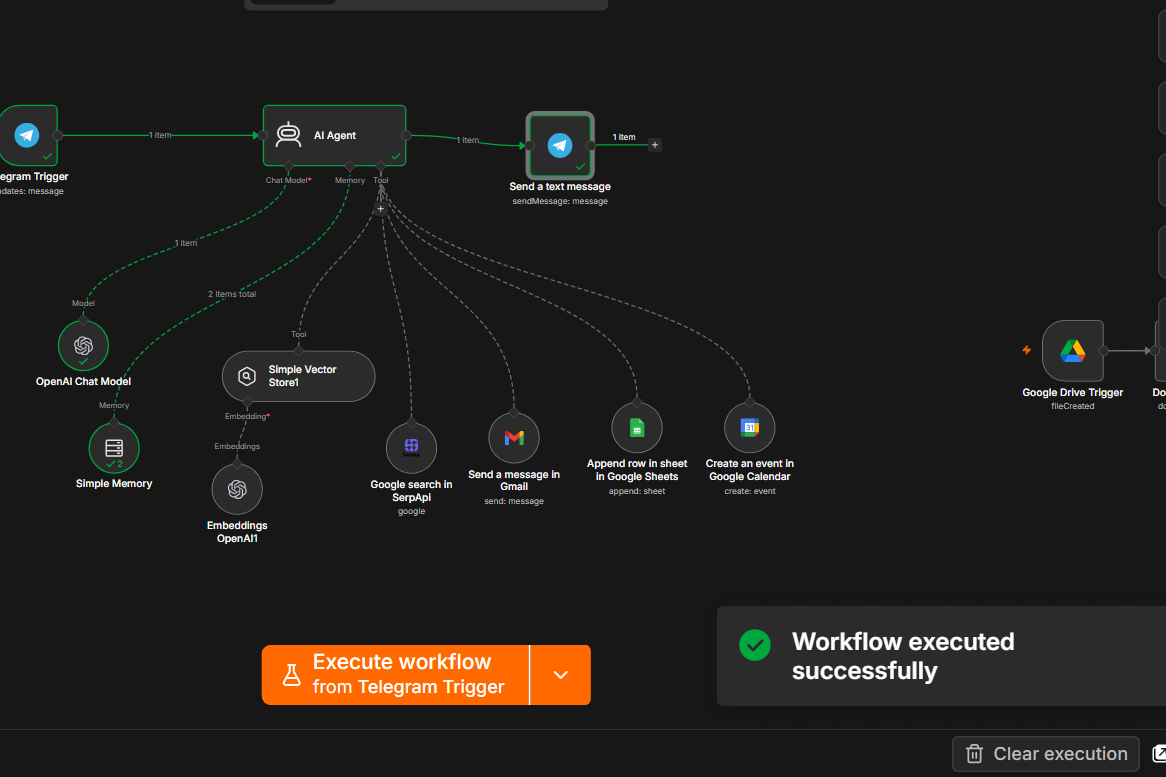Viewport: 1166px width, 777px height.
Task: Click the 'Send a text message' label
Action: [x=560, y=187]
